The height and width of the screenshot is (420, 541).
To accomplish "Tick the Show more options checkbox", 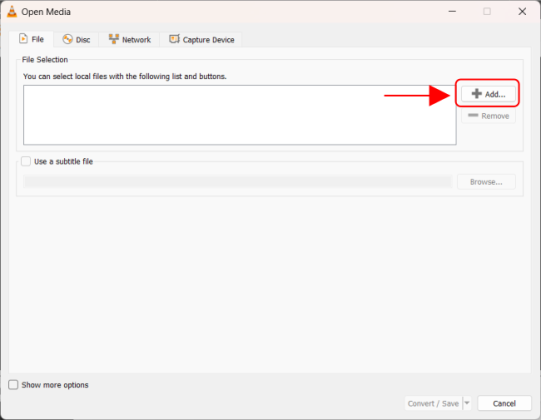I will [13, 384].
